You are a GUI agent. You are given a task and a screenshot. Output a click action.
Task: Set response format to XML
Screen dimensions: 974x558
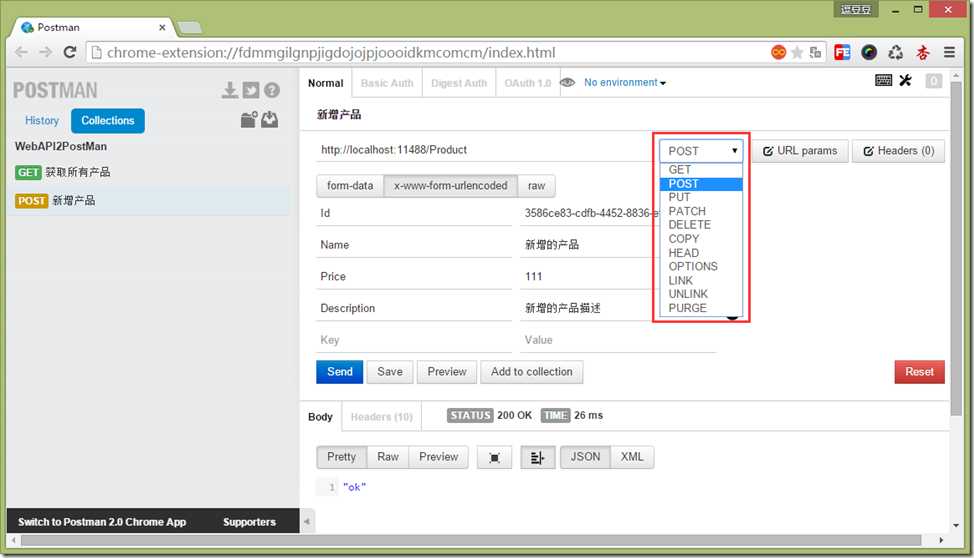[632, 457]
